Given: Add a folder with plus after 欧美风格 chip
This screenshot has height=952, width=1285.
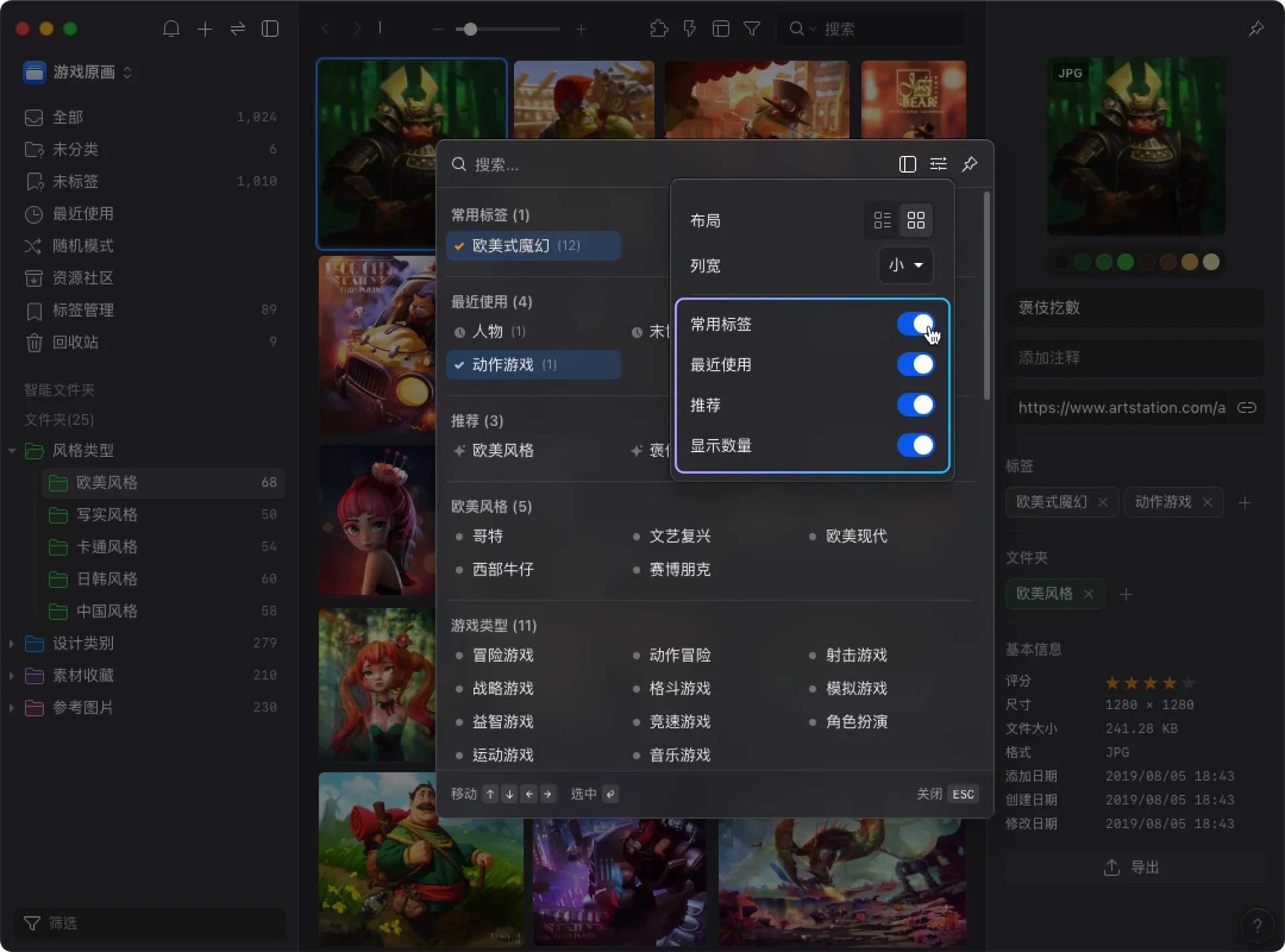Looking at the screenshot, I should (x=1126, y=594).
